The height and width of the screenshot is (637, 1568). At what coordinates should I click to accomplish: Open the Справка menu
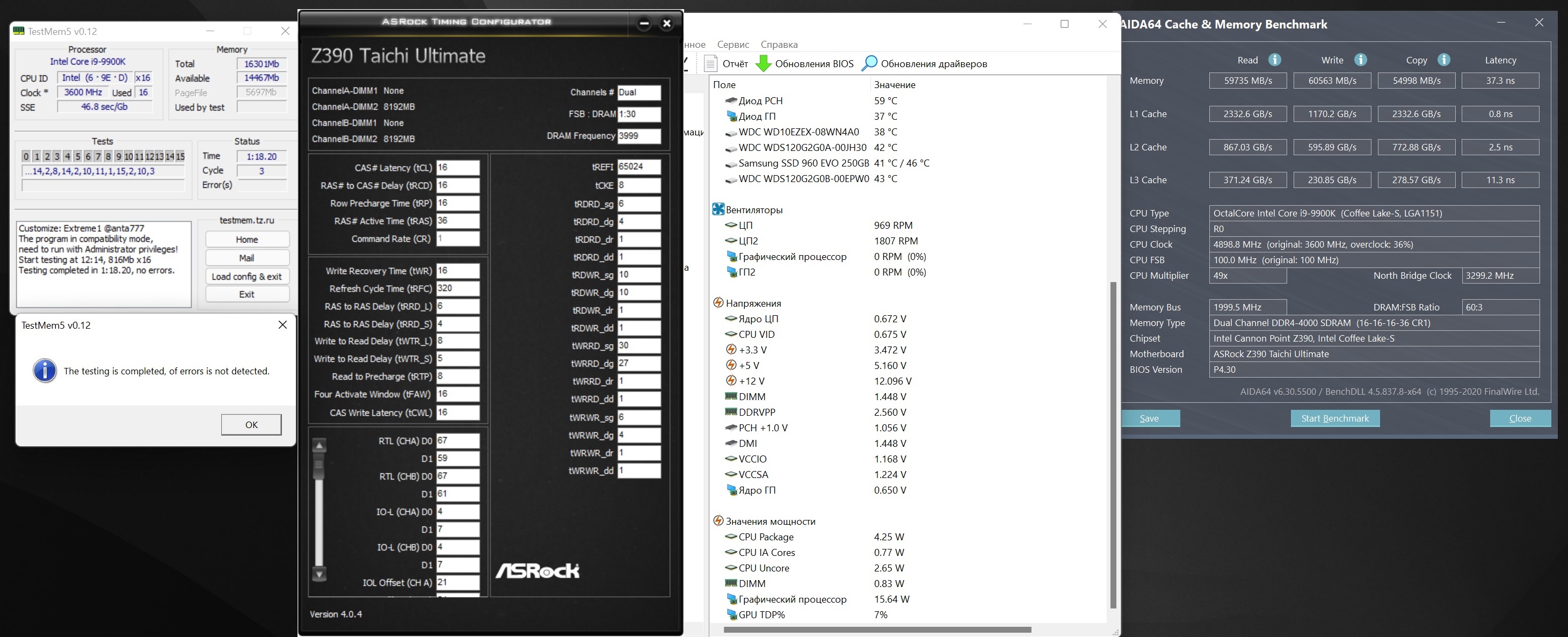click(x=779, y=45)
